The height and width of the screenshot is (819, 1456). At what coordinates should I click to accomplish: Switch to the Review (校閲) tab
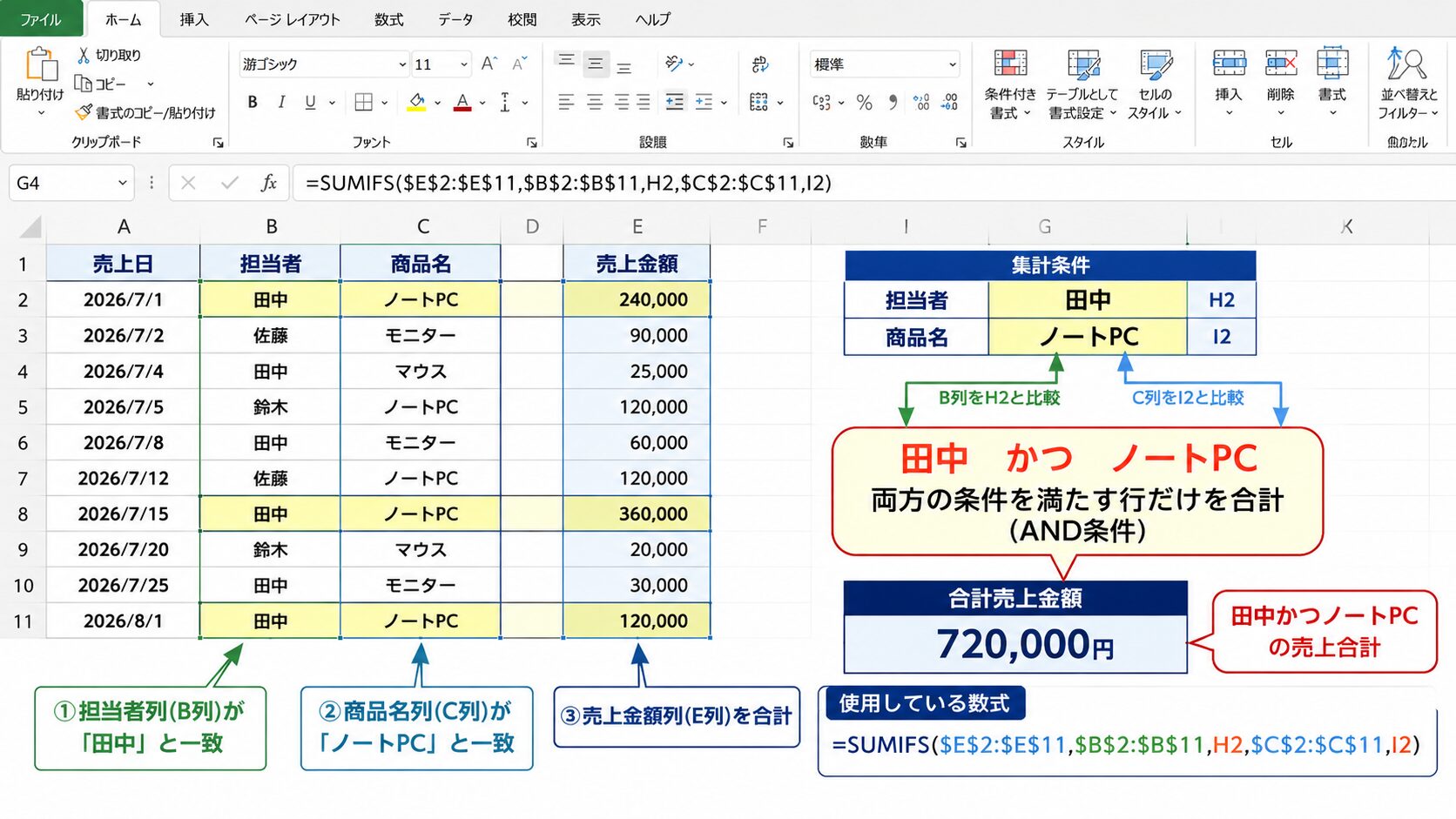522,19
